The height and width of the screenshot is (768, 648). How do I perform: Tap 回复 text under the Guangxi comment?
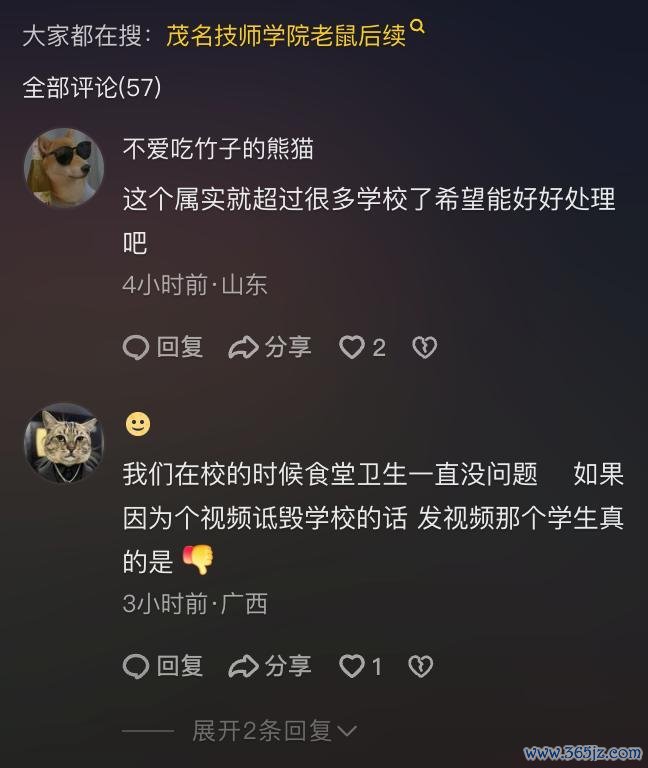pos(179,666)
